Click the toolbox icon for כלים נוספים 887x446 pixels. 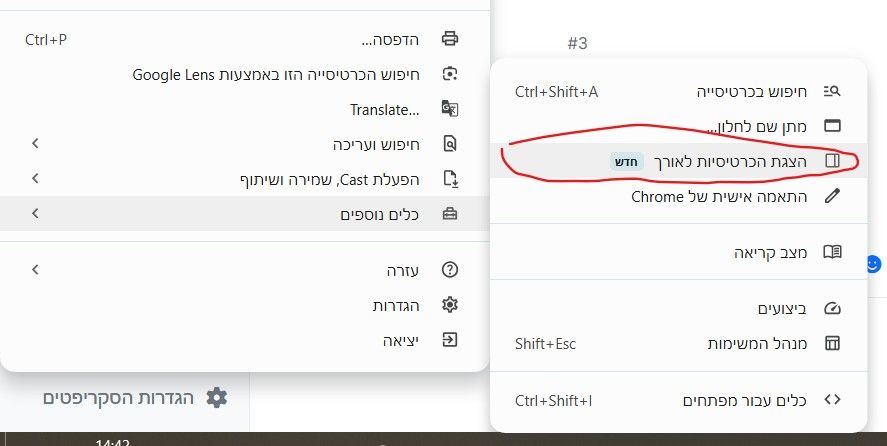coord(450,214)
